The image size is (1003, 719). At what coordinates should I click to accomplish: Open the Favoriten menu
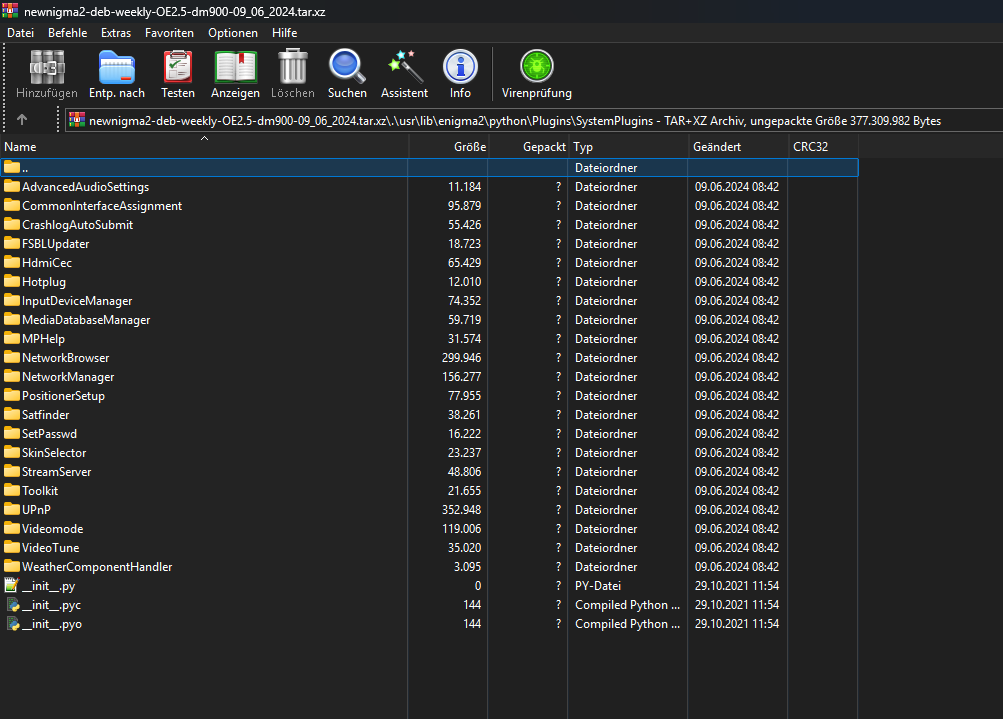[169, 33]
